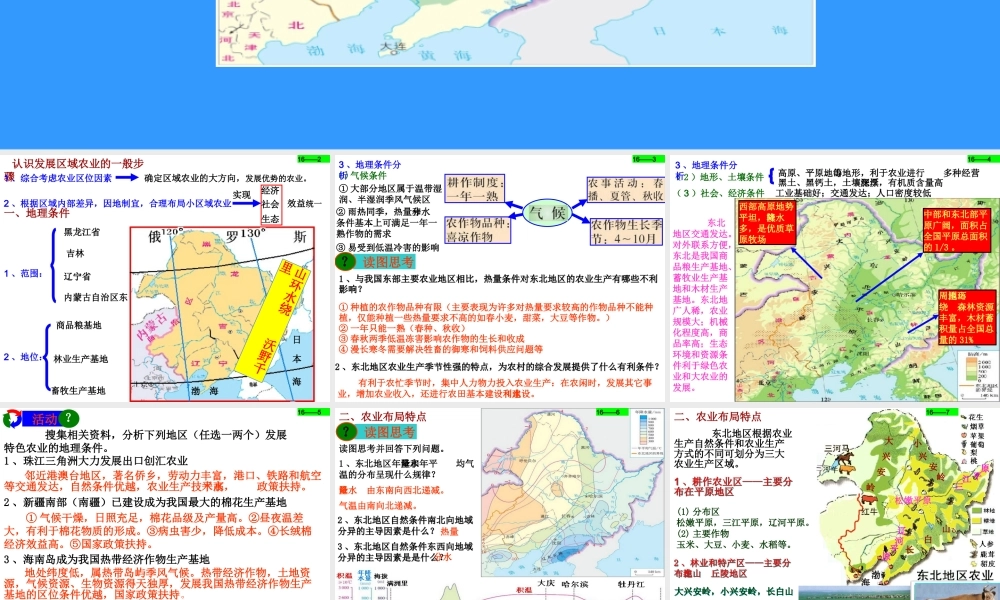Click the green question mark after 活动

click(x=68, y=418)
